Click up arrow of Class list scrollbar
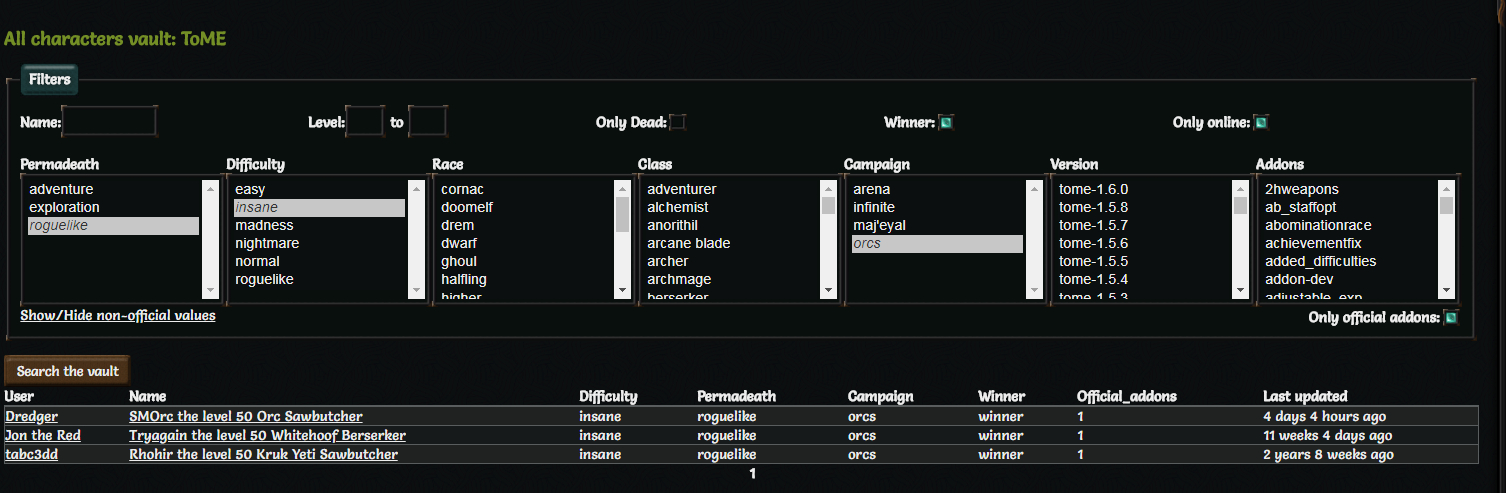1506x493 pixels. tap(828, 188)
